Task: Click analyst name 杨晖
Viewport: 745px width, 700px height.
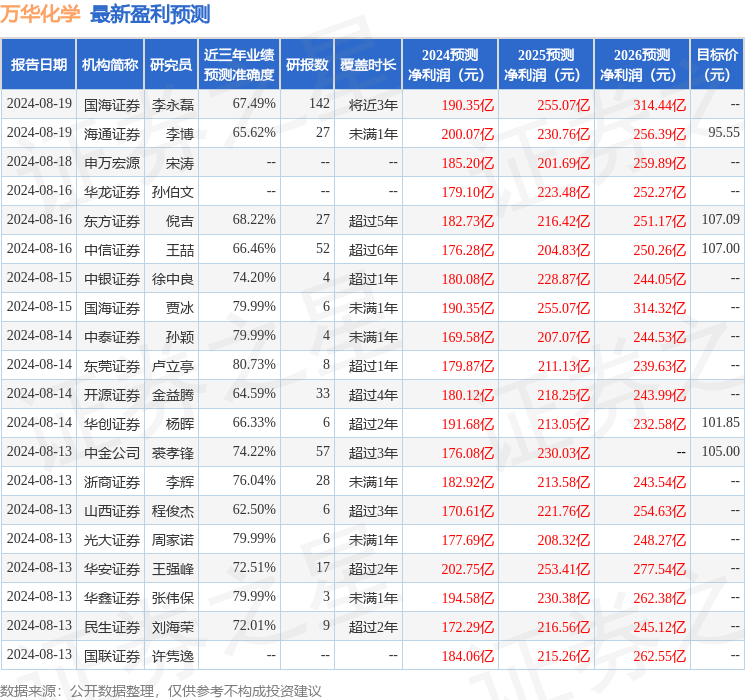Action: [180, 424]
